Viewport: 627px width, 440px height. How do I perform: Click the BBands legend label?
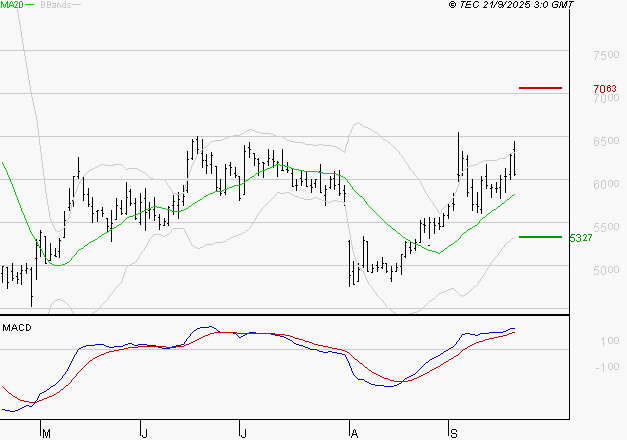tap(54, 6)
